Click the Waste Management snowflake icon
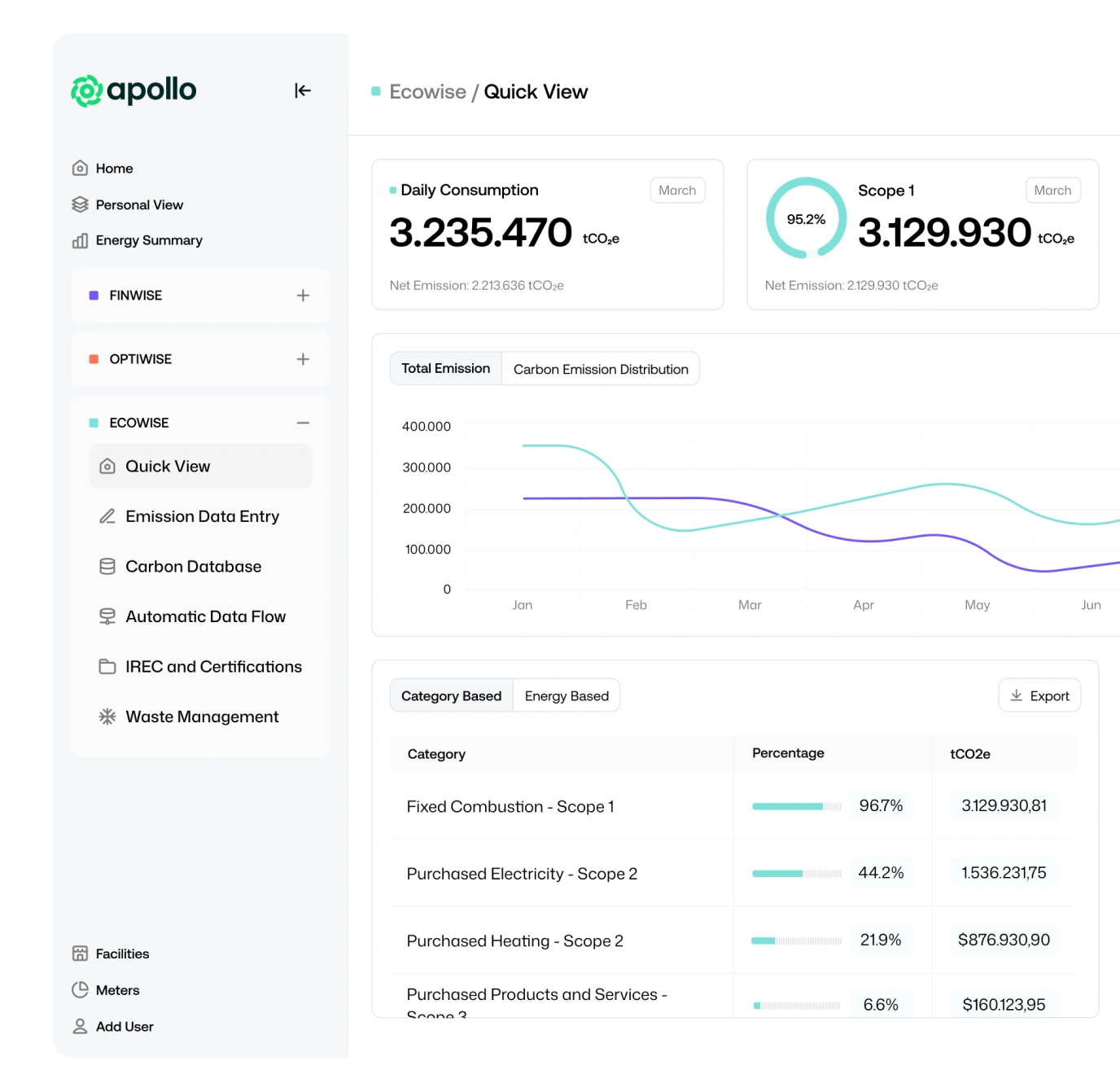Viewport: 1120px width, 1092px height. coord(107,717)
